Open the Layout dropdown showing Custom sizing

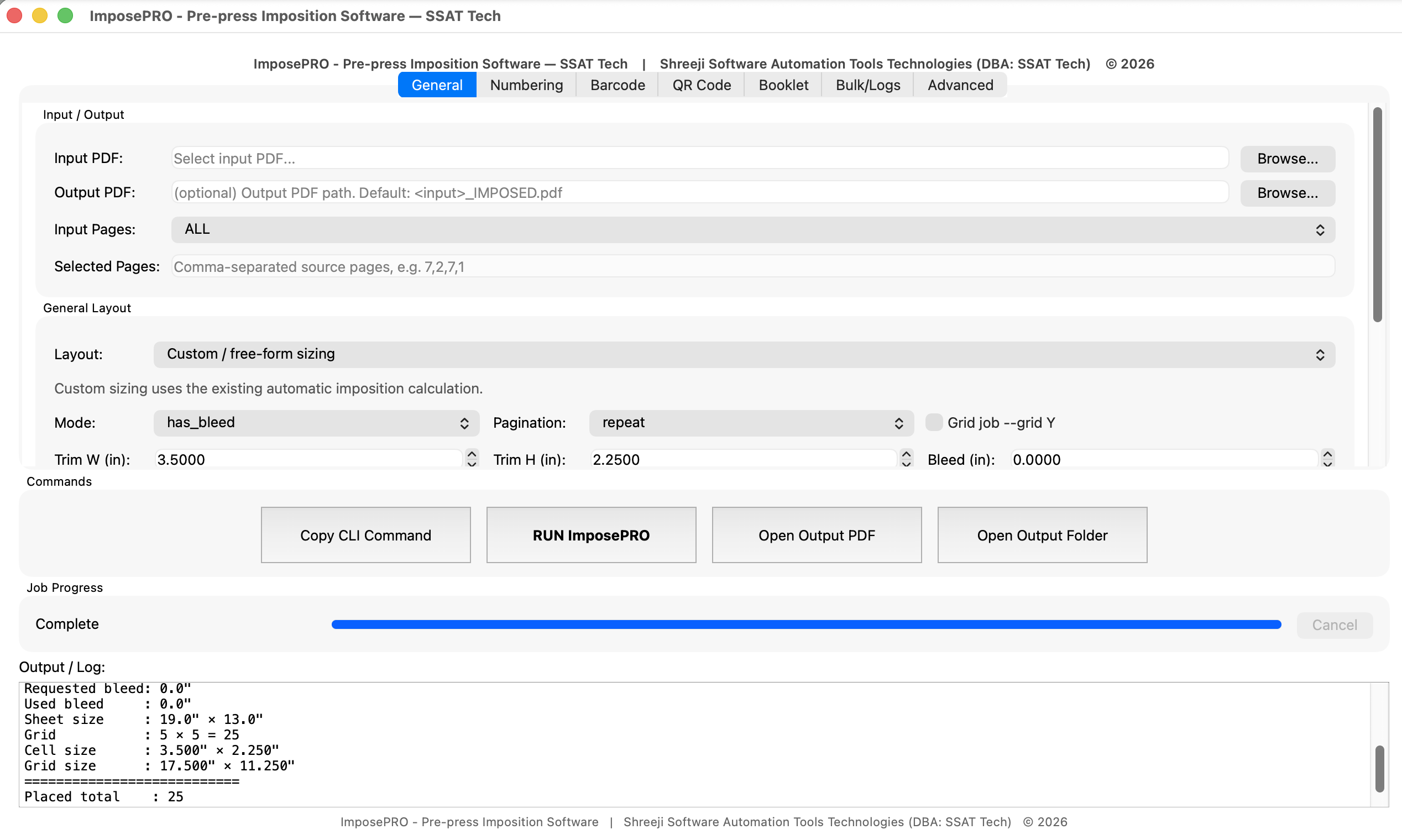click(744, 354)
